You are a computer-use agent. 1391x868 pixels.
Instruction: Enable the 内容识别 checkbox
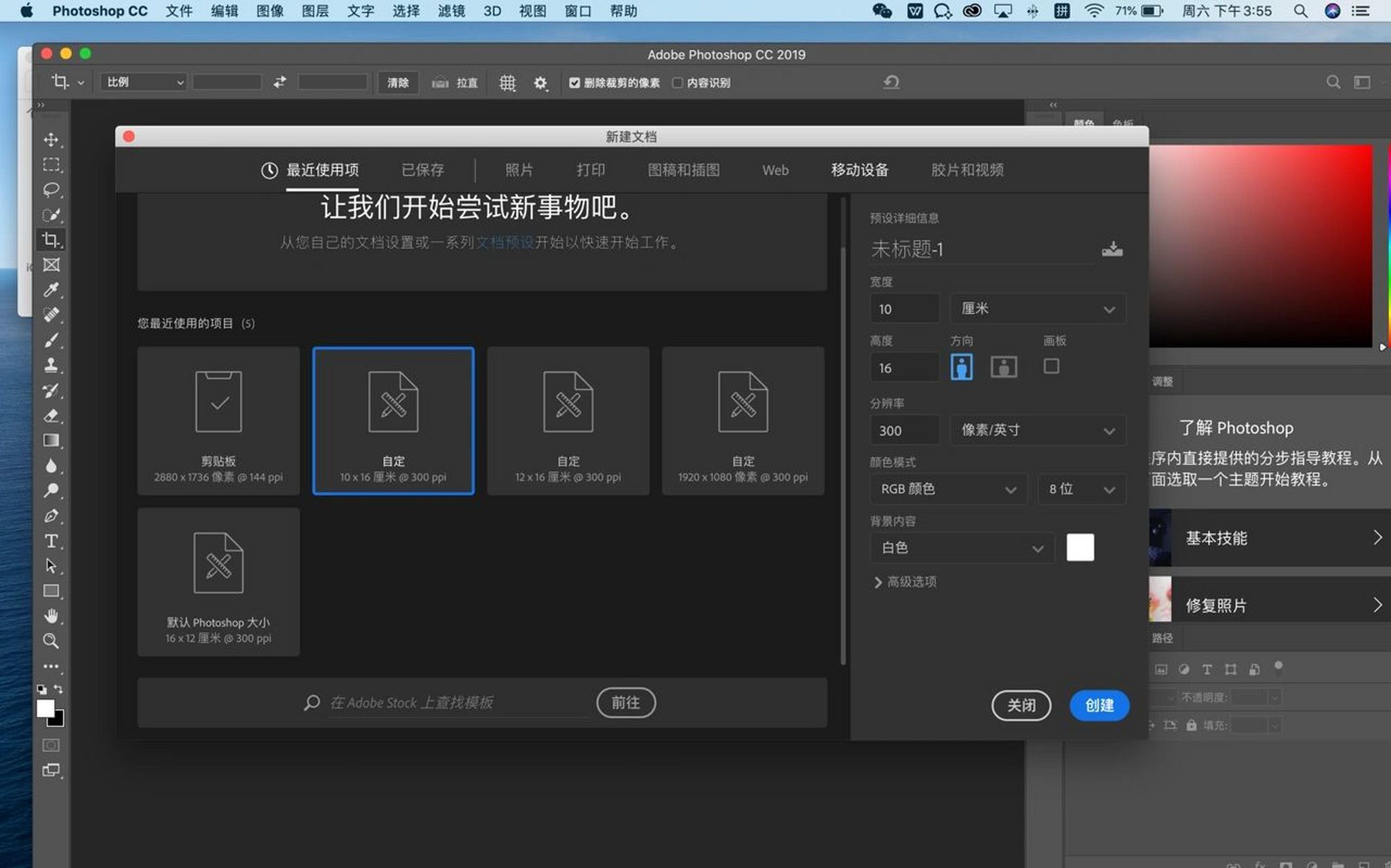coord(678,82)
